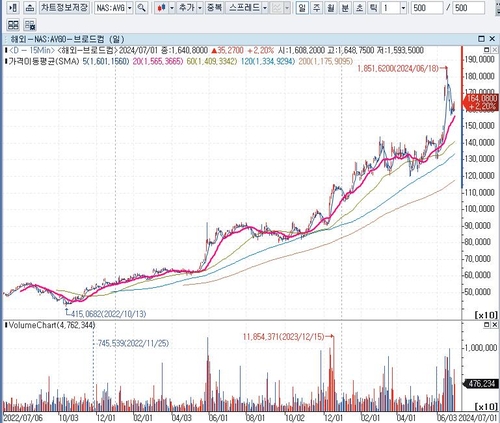The image size is (500, 423).
Task: Open the 추가 dropdown arrow
Action: 200,8
